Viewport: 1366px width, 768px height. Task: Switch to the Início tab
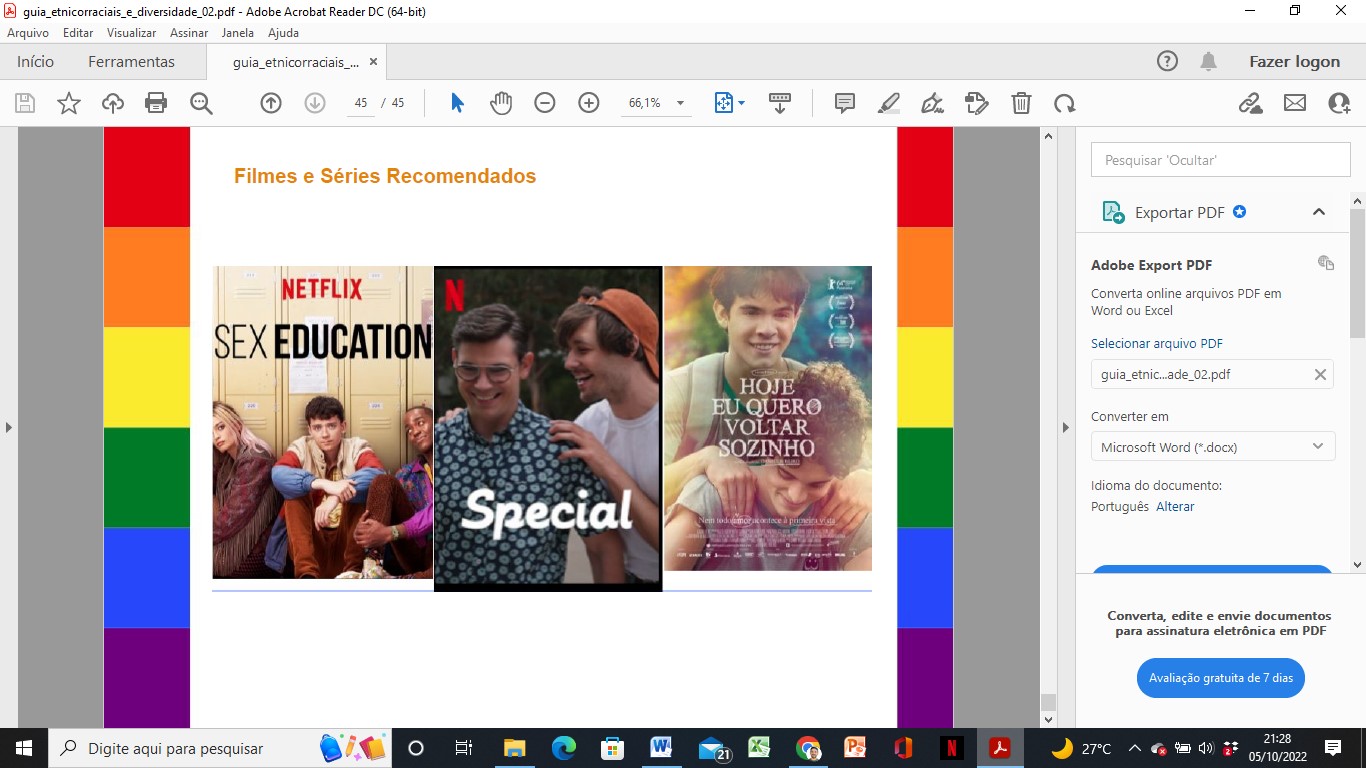(x=35, y=61)
